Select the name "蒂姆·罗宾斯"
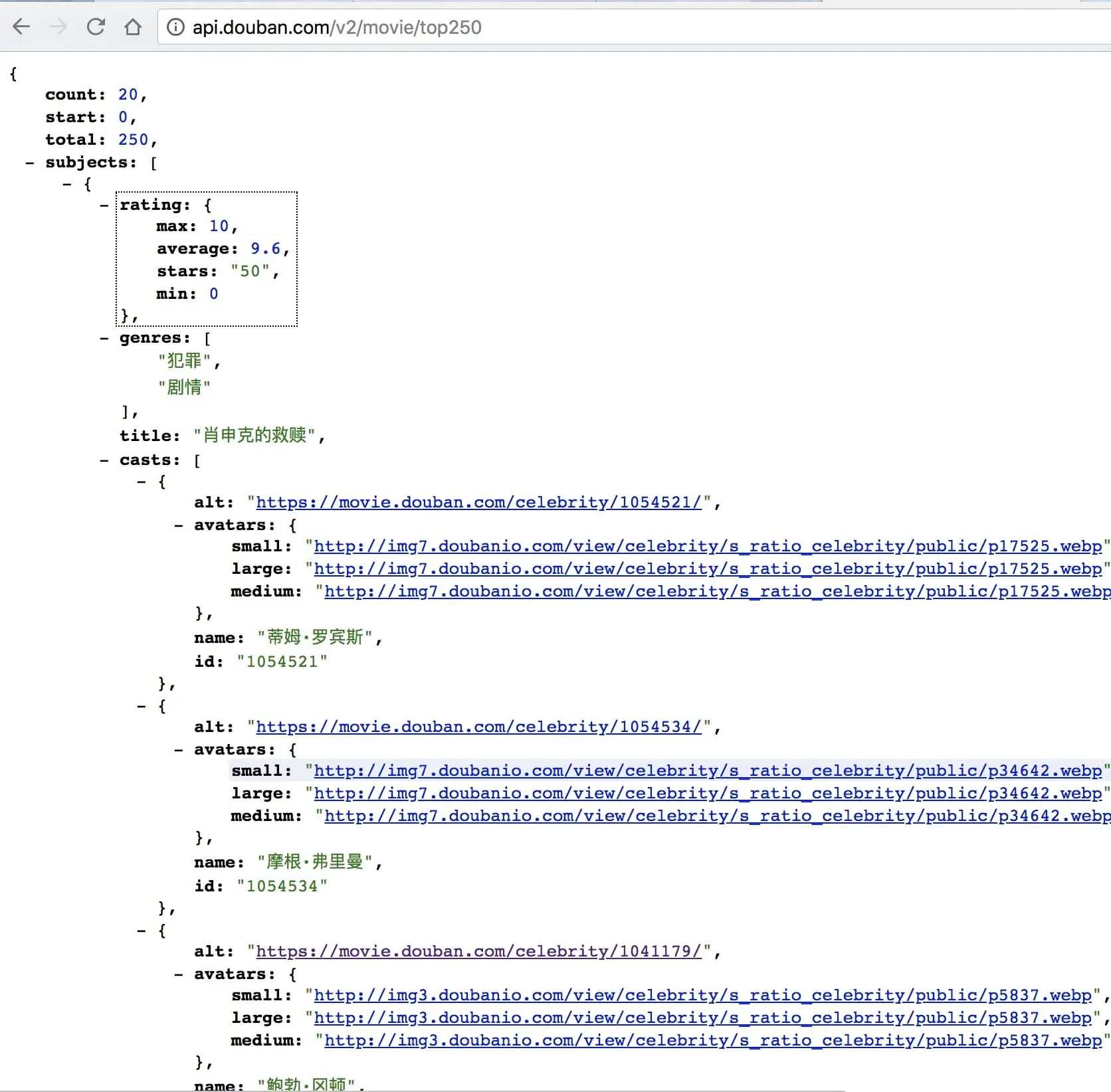The height and width of the screenshot is (1092, 1111). [x=316, y=638]
